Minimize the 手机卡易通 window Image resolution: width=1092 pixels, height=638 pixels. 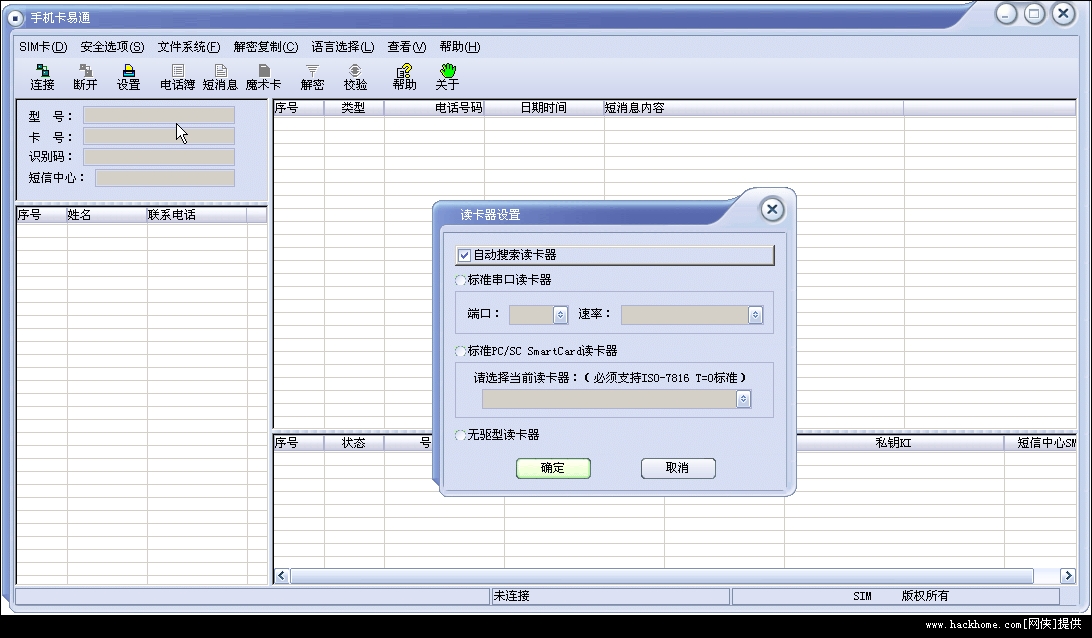click(x=1006, y=14)
